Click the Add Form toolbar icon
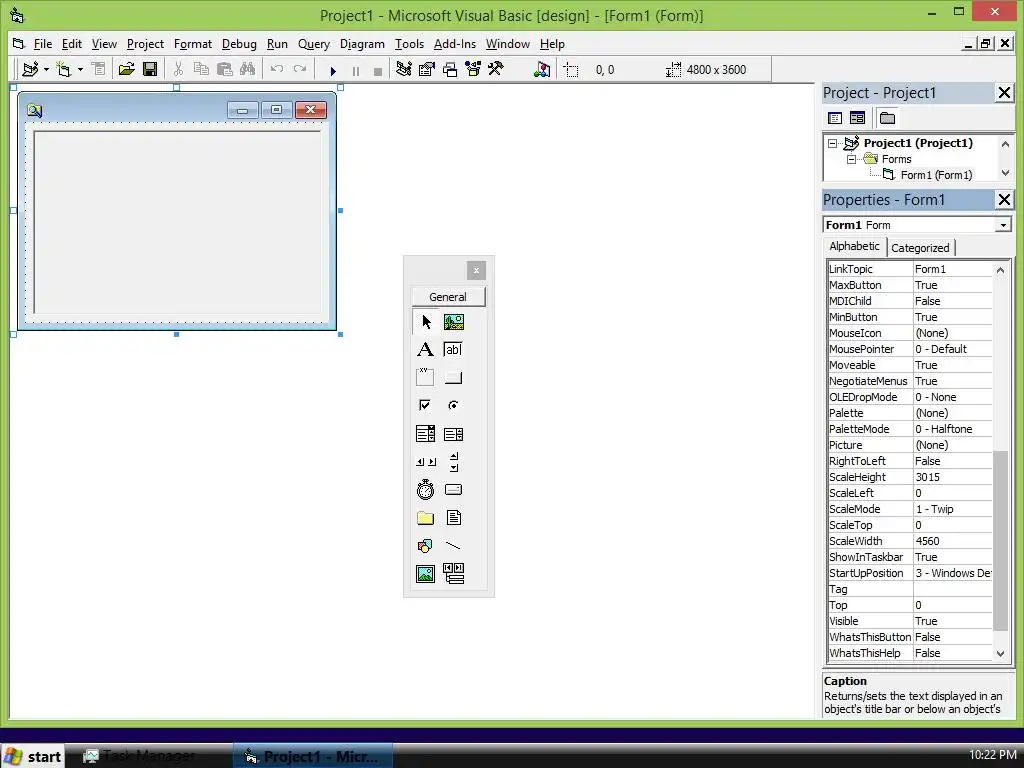 (63, 69)
